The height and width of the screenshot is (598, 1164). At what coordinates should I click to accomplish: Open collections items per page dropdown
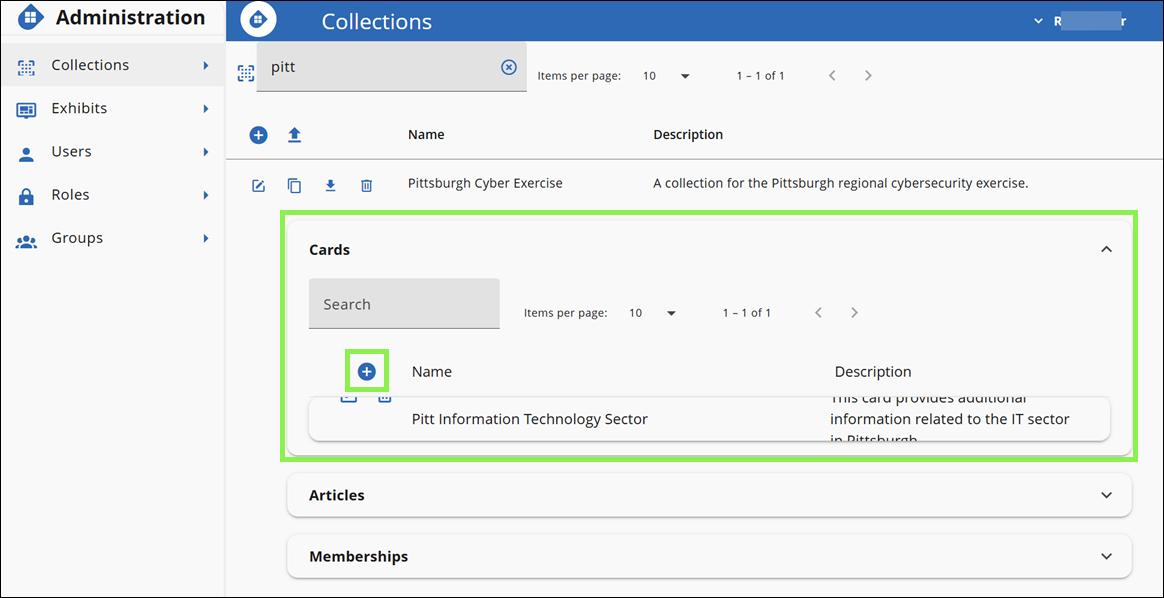tap(667, 76)
